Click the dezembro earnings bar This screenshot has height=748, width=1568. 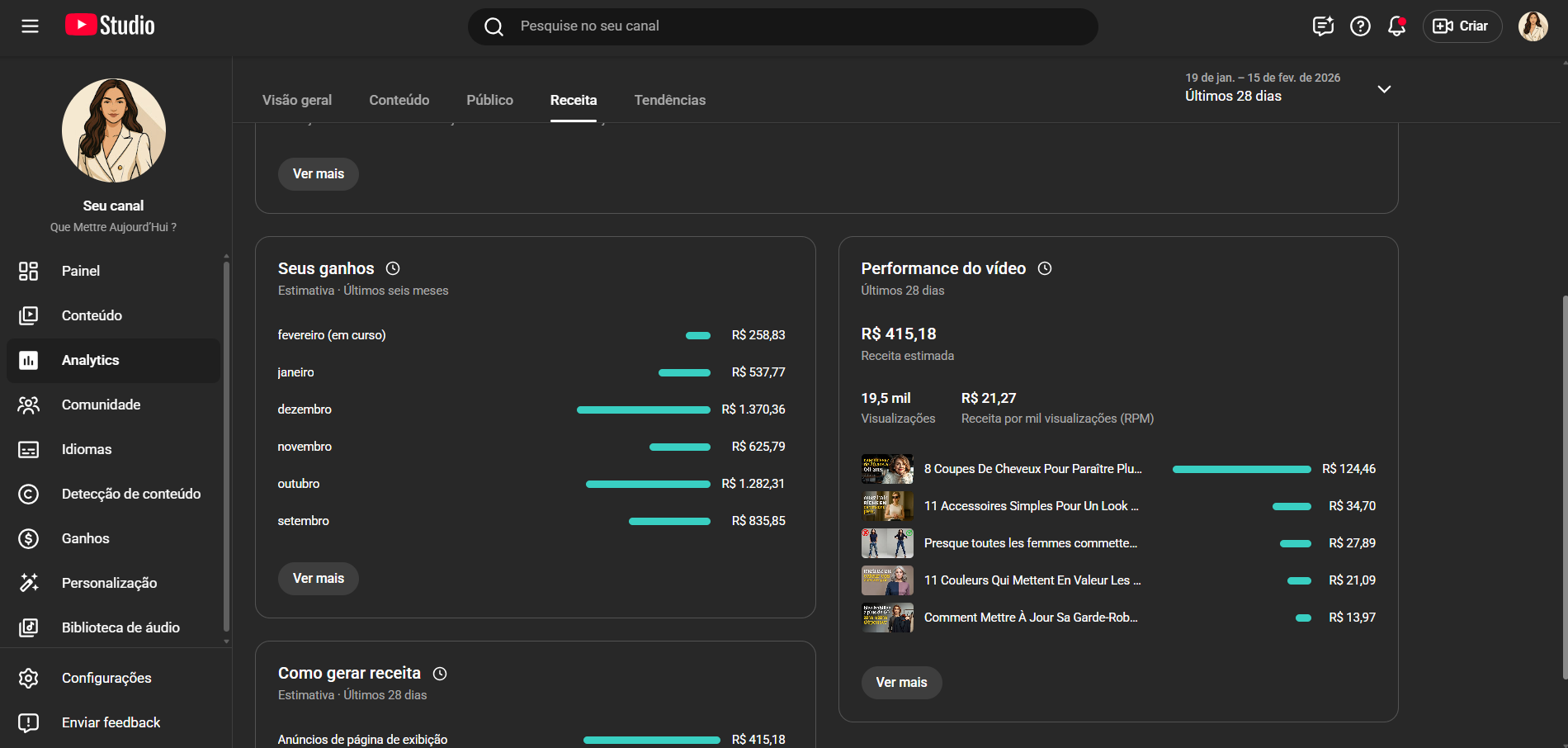pos(643,410)
